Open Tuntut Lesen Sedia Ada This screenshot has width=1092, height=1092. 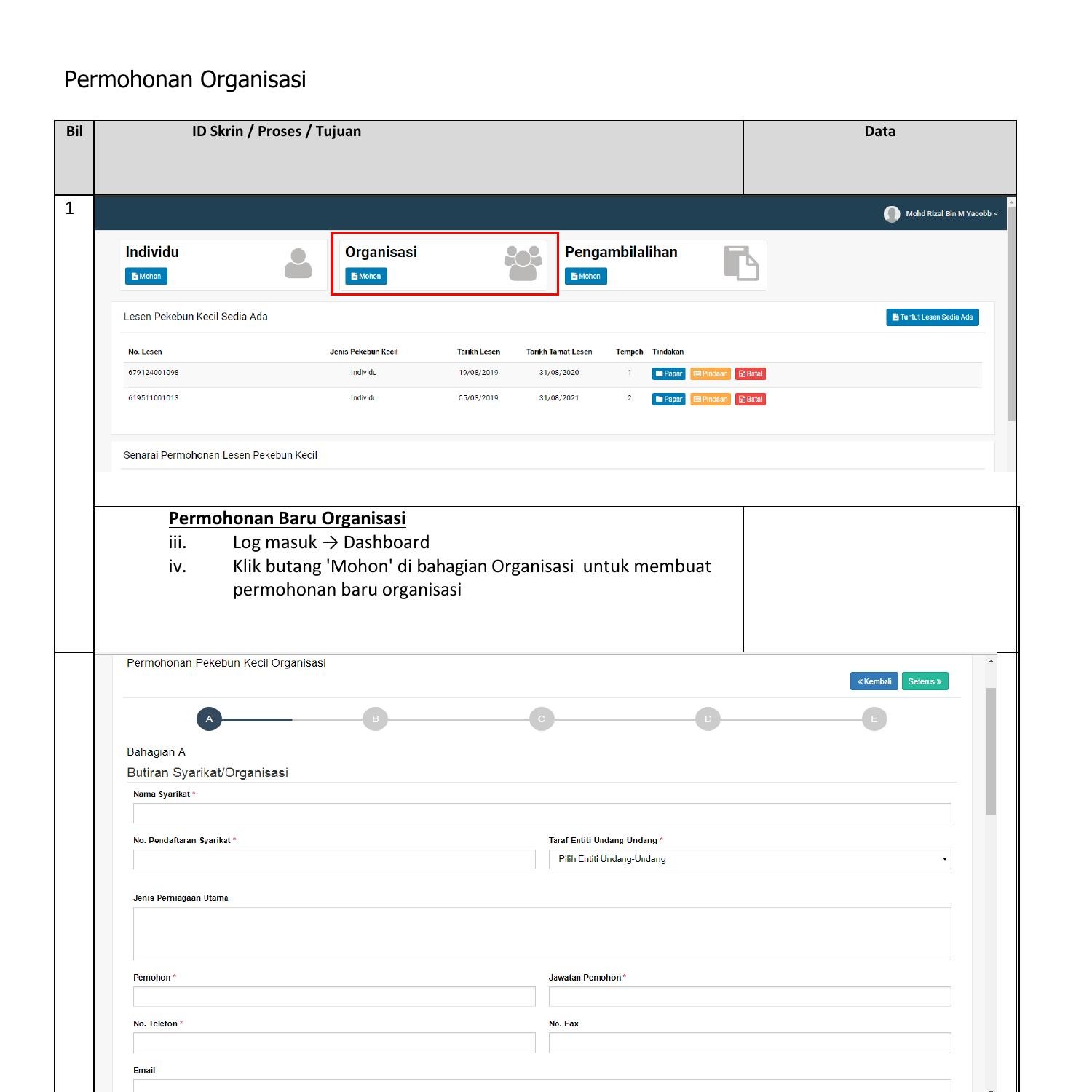tap(933, 317)
